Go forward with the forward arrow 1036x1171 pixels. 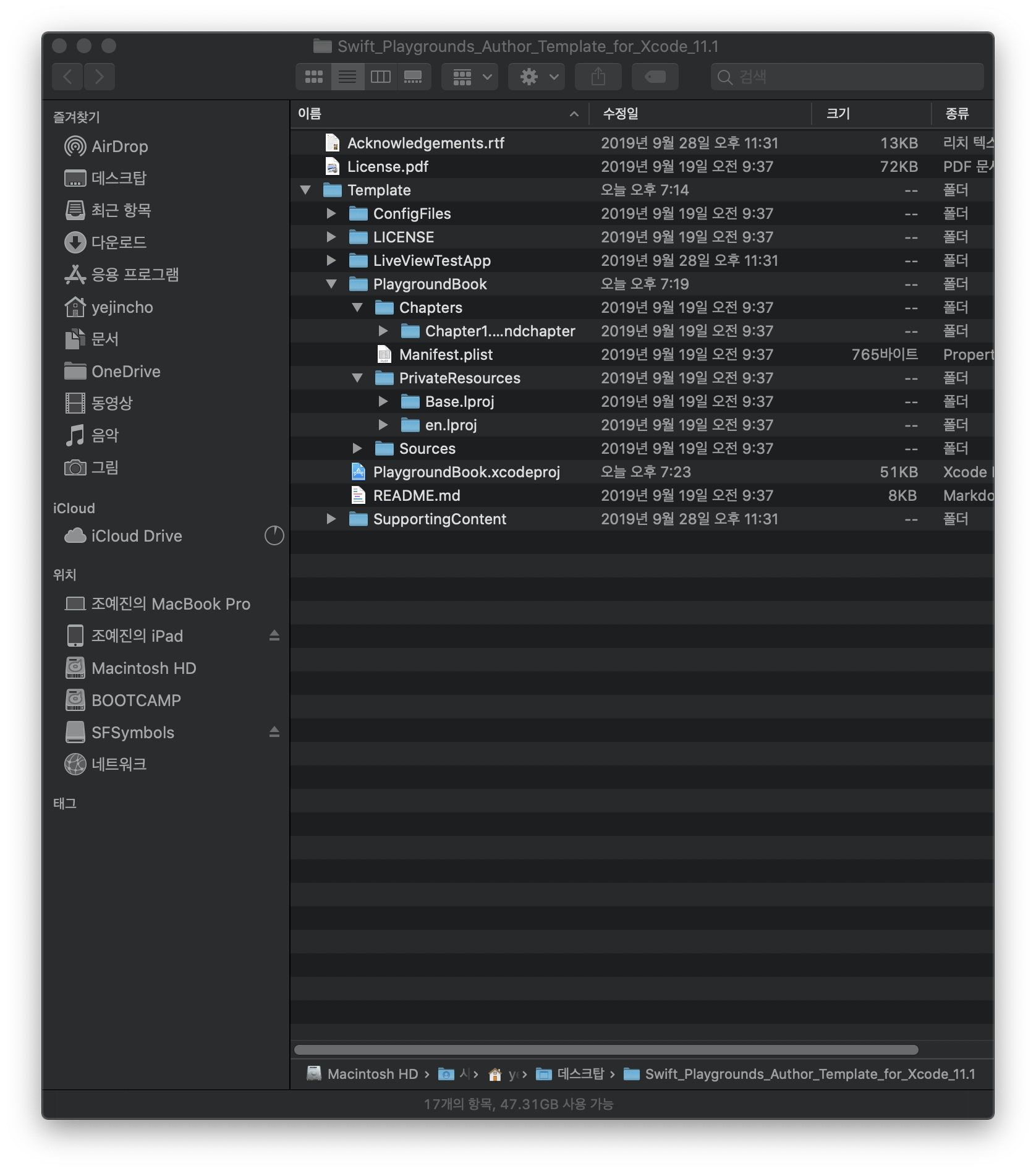click(x=100, y=77)
